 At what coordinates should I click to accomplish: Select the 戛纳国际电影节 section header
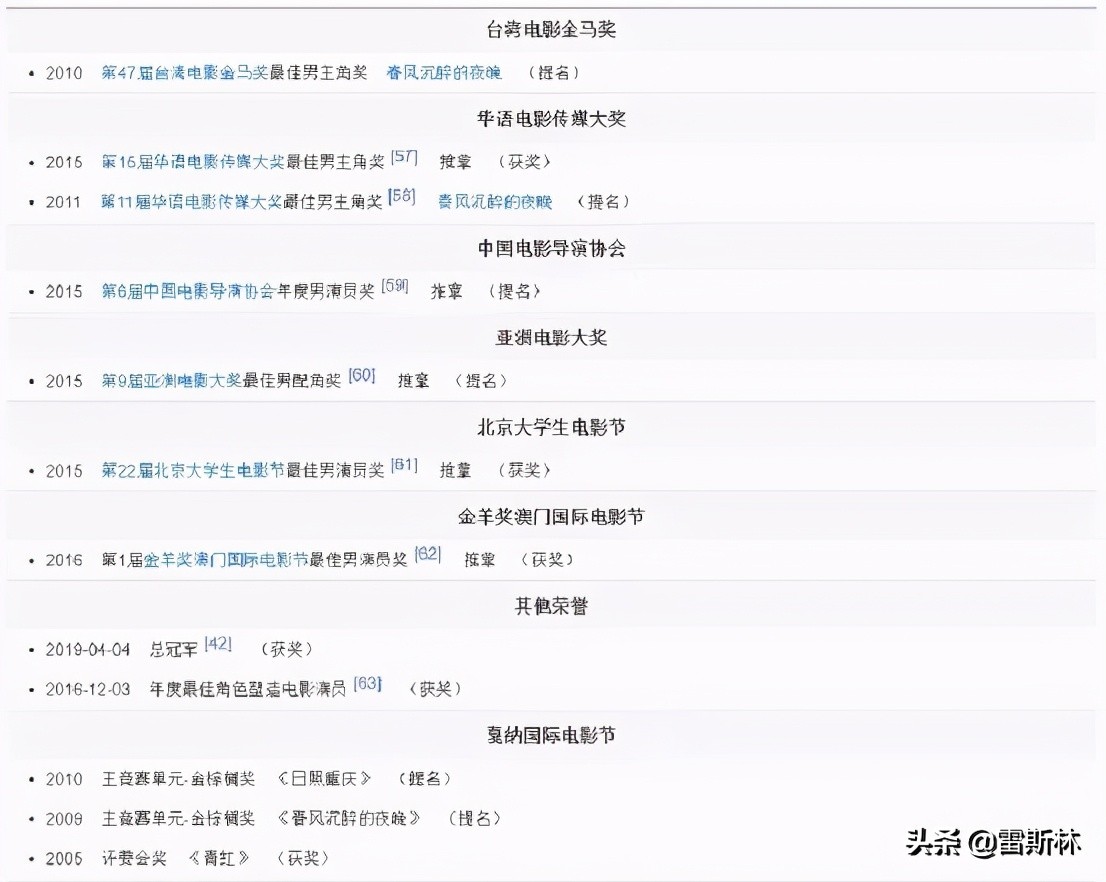(552, 734)
